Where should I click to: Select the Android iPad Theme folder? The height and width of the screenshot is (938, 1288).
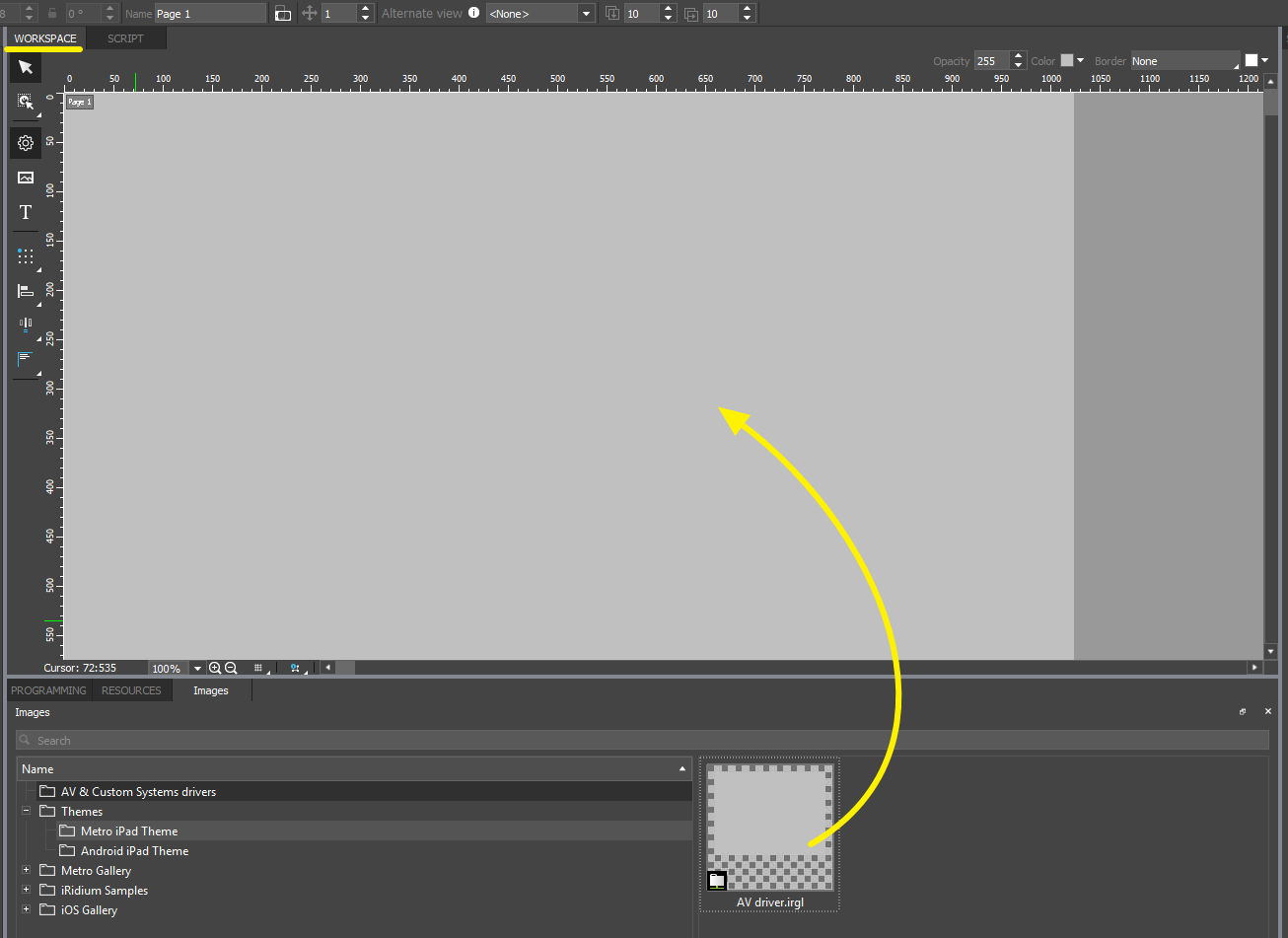tap(134, 850)
